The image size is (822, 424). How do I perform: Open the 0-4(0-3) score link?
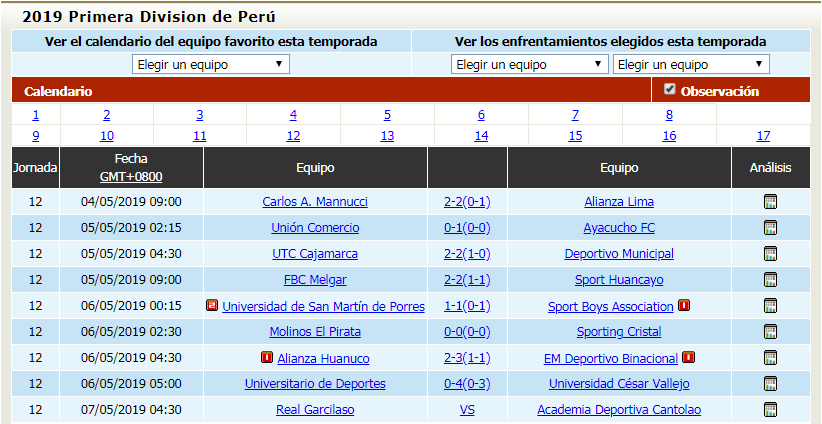pos(467,384)
